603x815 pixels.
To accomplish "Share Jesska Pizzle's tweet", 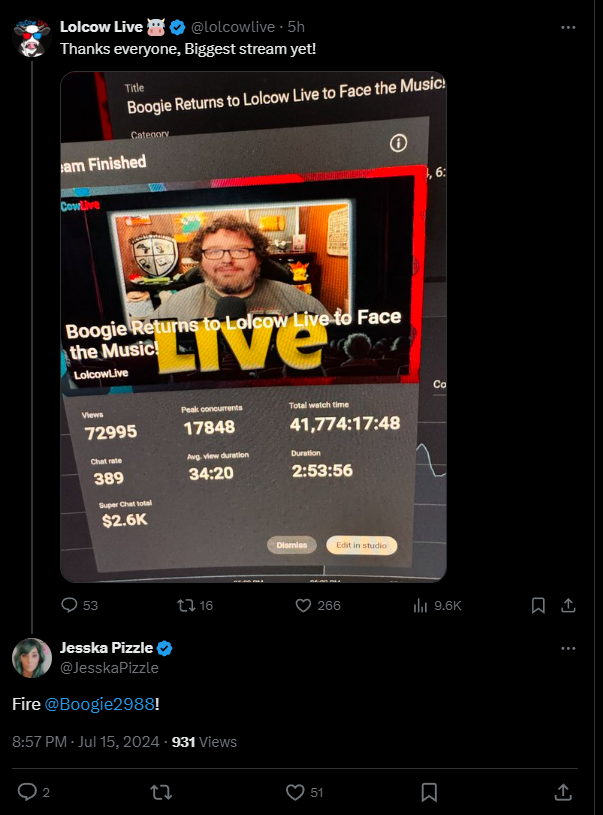I will pyautogui.click(x=563, y=792).
